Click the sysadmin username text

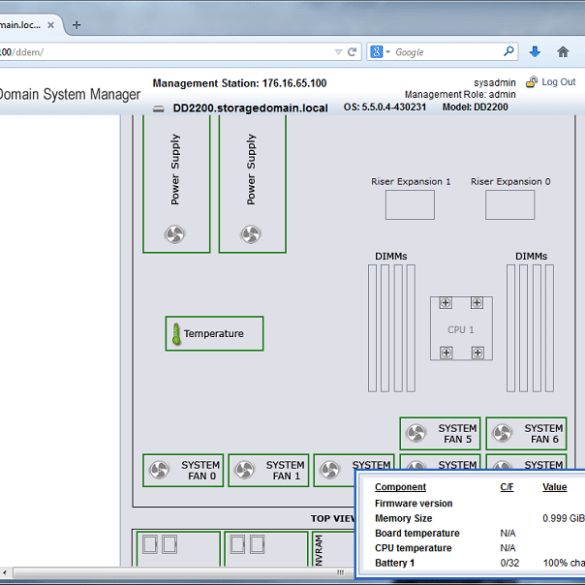494,82
